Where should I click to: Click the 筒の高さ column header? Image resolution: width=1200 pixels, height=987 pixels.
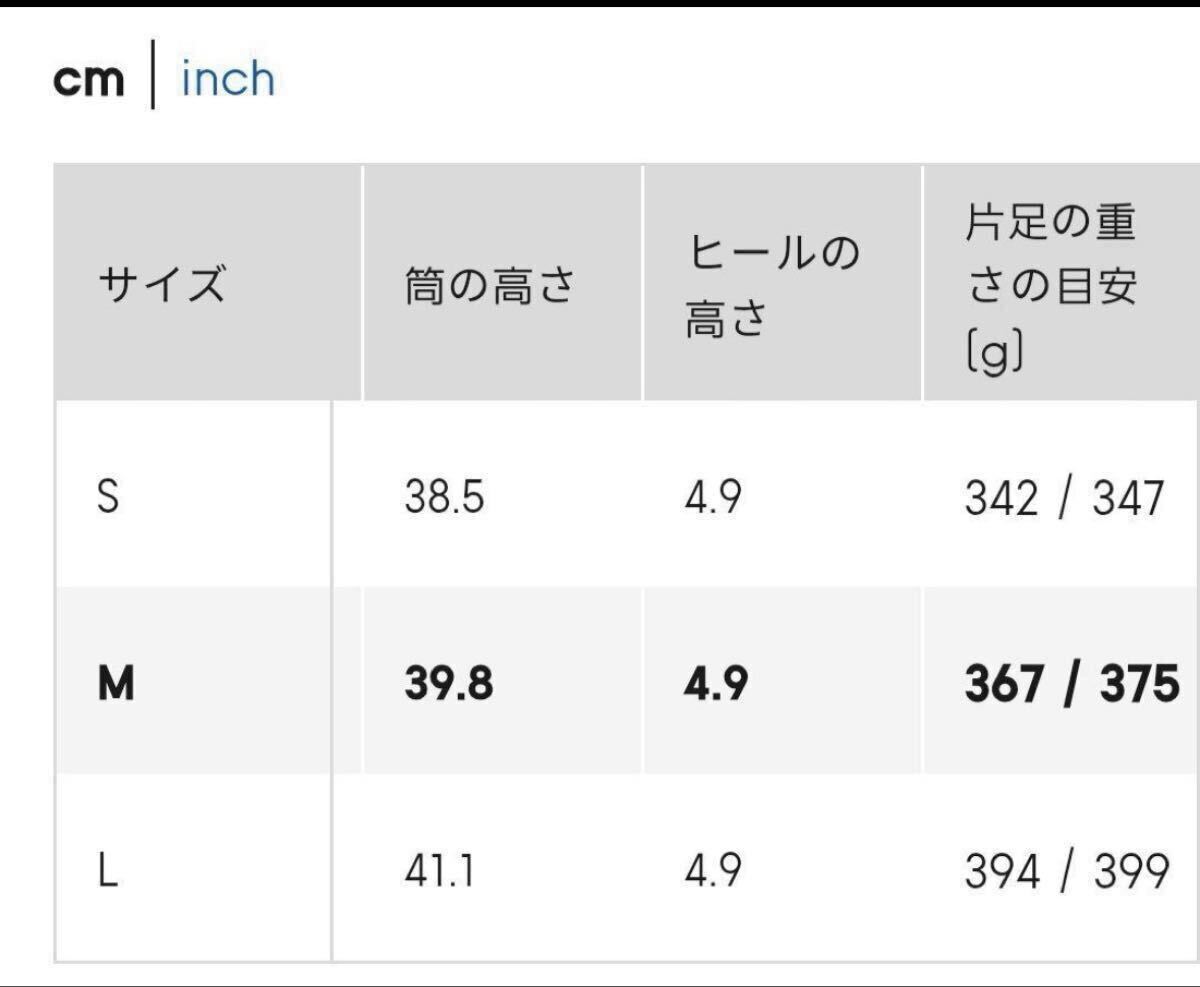pyautogui.click(x=489, y=286)
